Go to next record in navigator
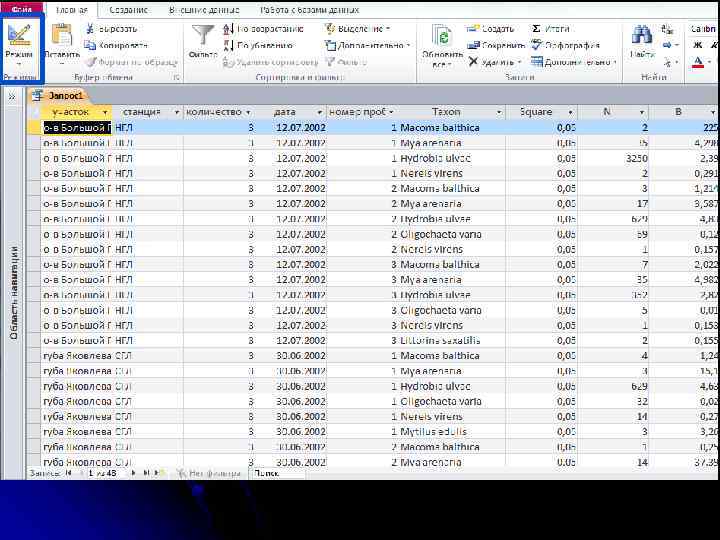Image resolution: width=720 pixels, height=540 pixels. point(134,472)
